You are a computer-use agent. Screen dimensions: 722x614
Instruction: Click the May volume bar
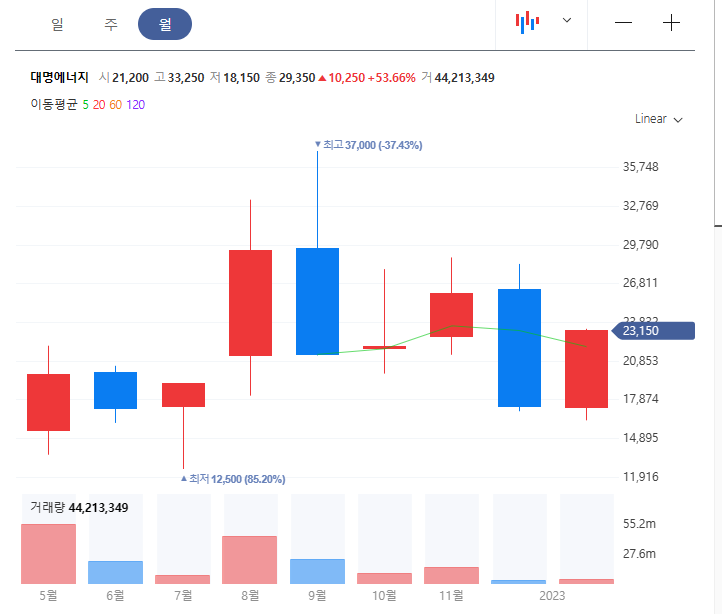pyautogui.click(x=48, y=554)
